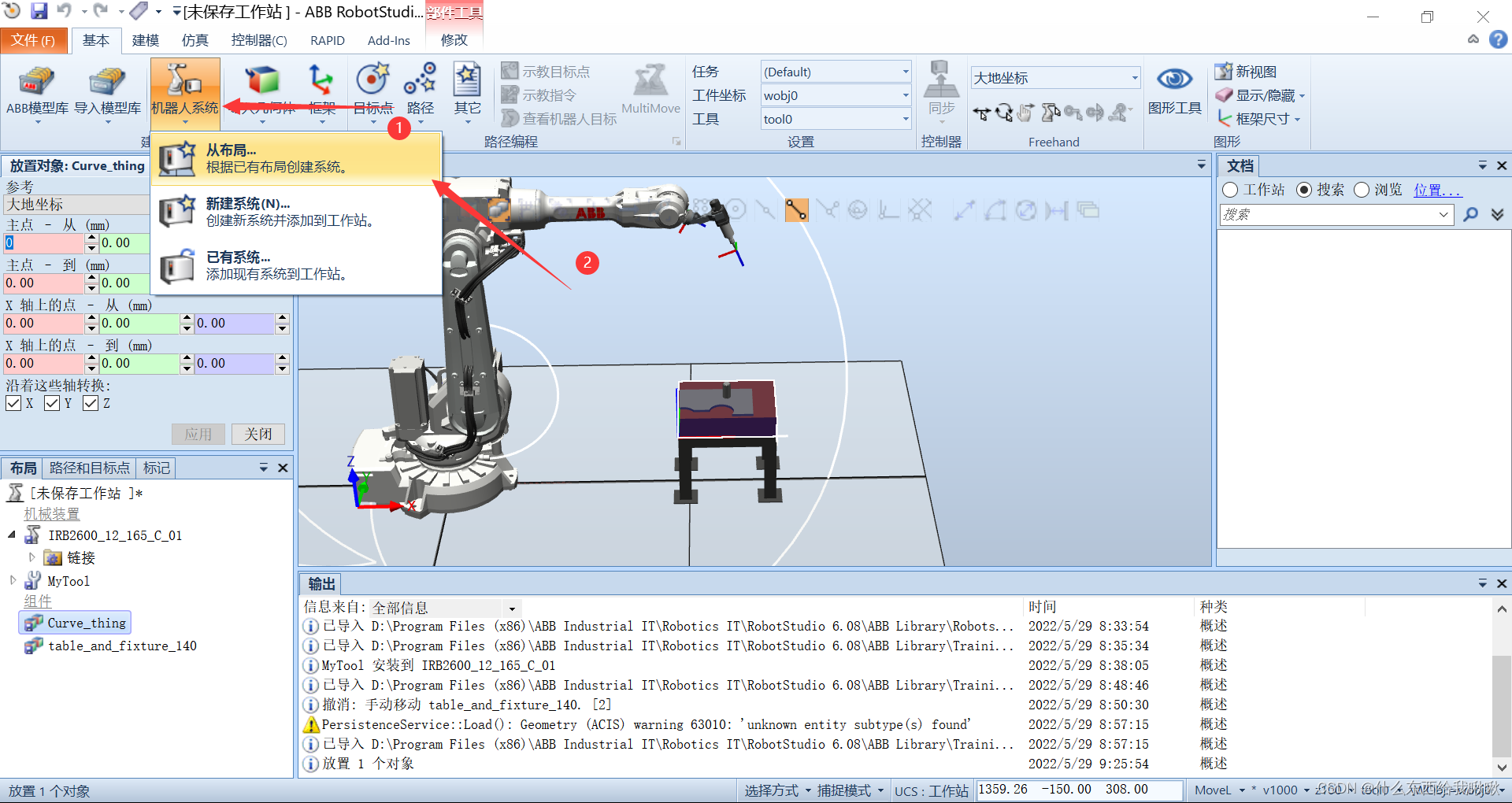Click the orange highlighted snap tool in viewport toolbar
This screenshot has height=803, width=1512.
796,210
